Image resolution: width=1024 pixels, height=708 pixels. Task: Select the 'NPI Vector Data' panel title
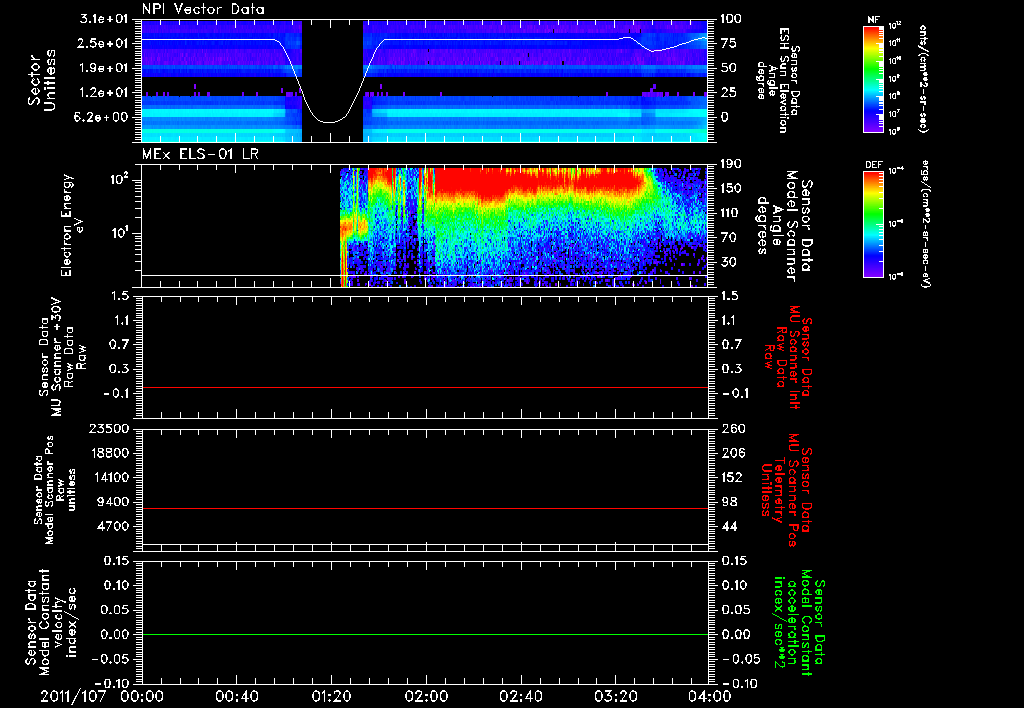coord(204,9)
